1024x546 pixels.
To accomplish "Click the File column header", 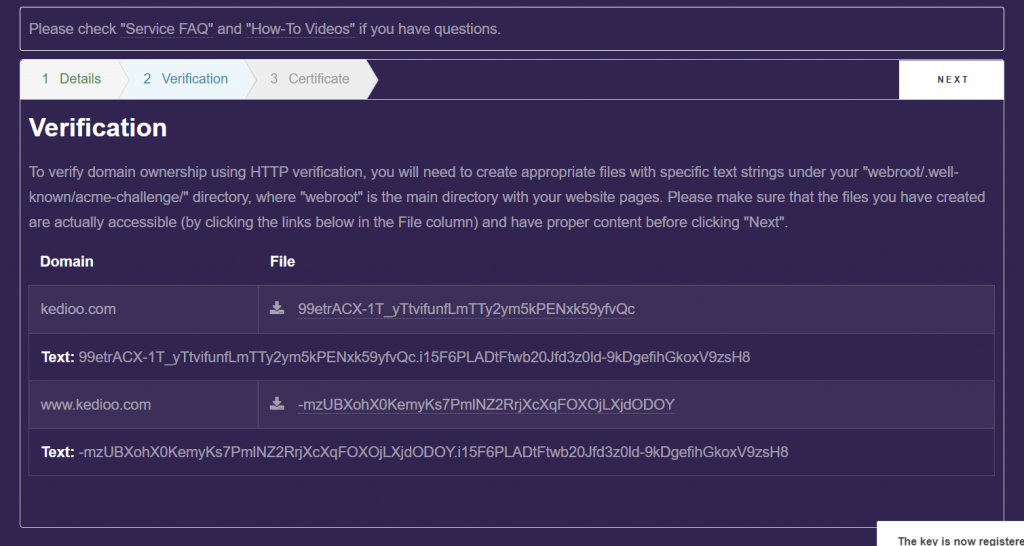I will pyautogui.click(x=282, y=261).
